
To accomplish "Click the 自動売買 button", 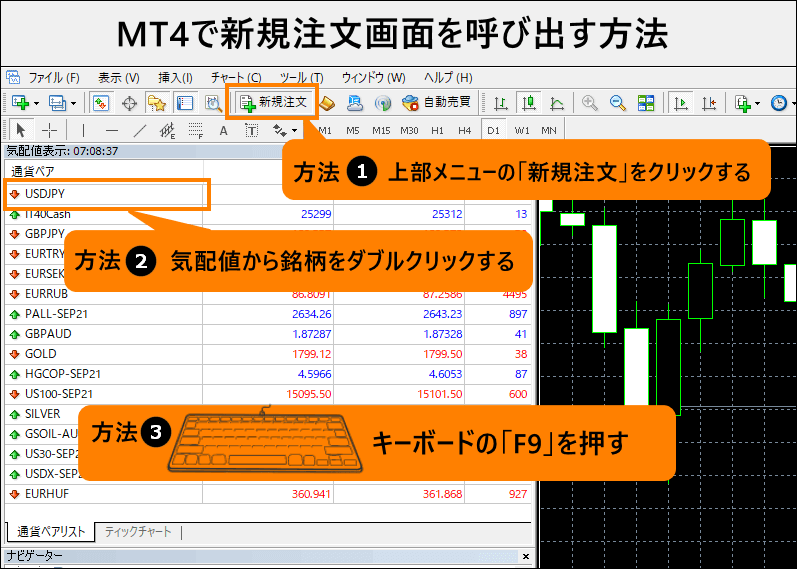I will (436, 103).
